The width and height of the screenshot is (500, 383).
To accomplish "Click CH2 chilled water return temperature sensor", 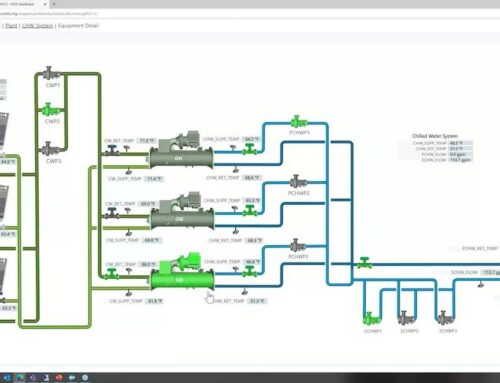I will [236, 231].
